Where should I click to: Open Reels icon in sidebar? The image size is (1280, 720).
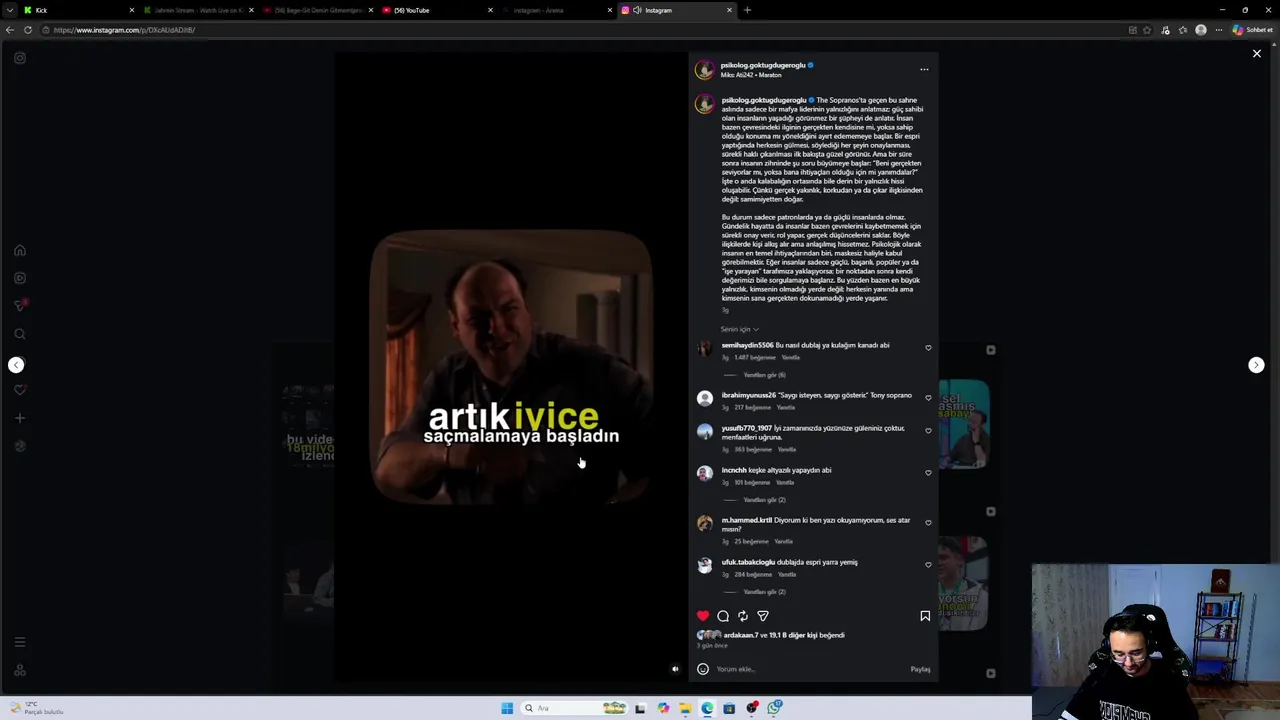point(20,278)
